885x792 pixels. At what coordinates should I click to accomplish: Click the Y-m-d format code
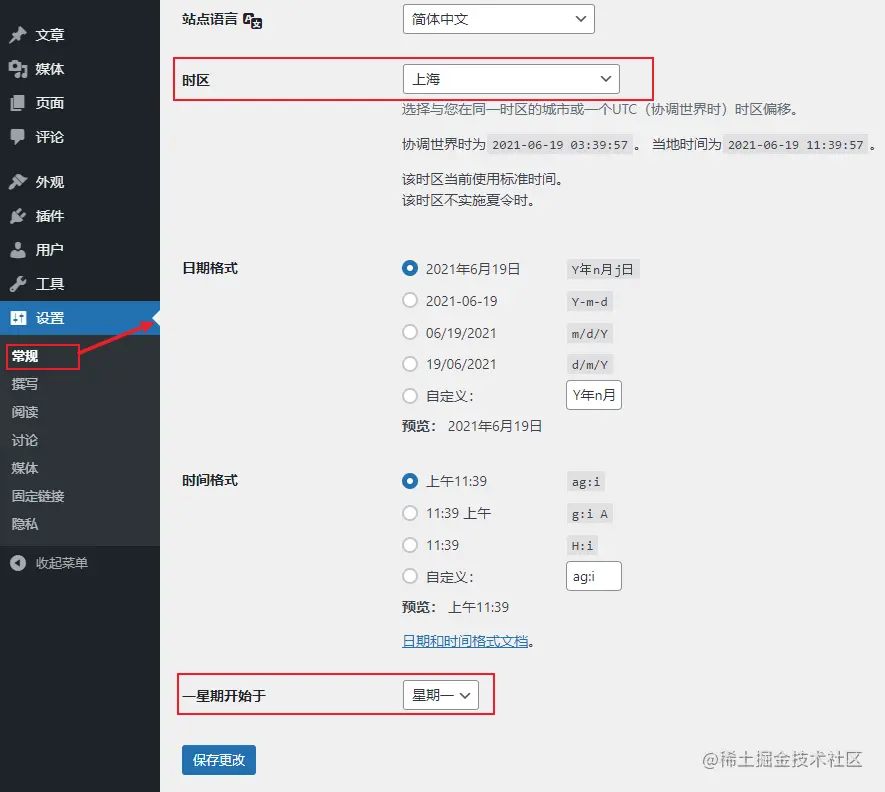(589, 302)
